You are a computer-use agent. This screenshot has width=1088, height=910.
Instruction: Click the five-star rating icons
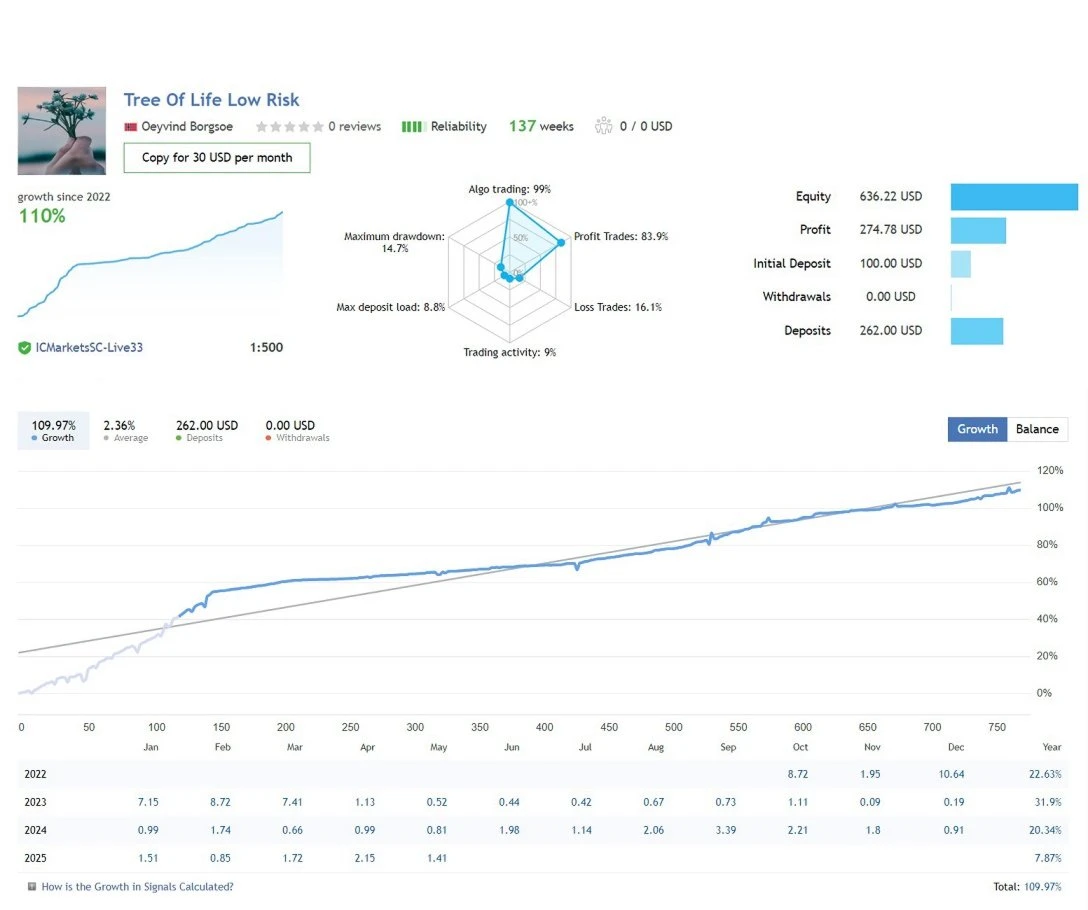[289, 127]
